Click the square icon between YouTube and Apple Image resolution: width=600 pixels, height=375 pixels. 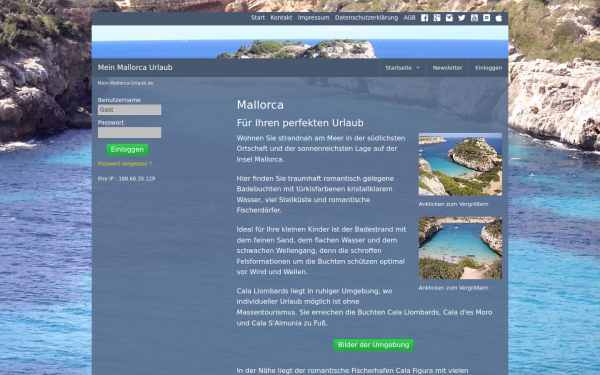tap(486, 18)
